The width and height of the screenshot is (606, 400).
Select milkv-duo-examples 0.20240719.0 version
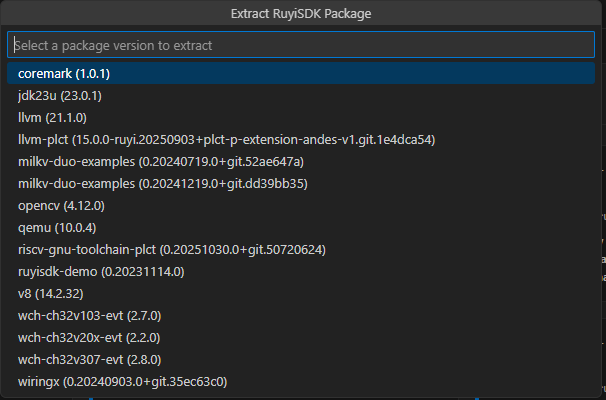301,162
